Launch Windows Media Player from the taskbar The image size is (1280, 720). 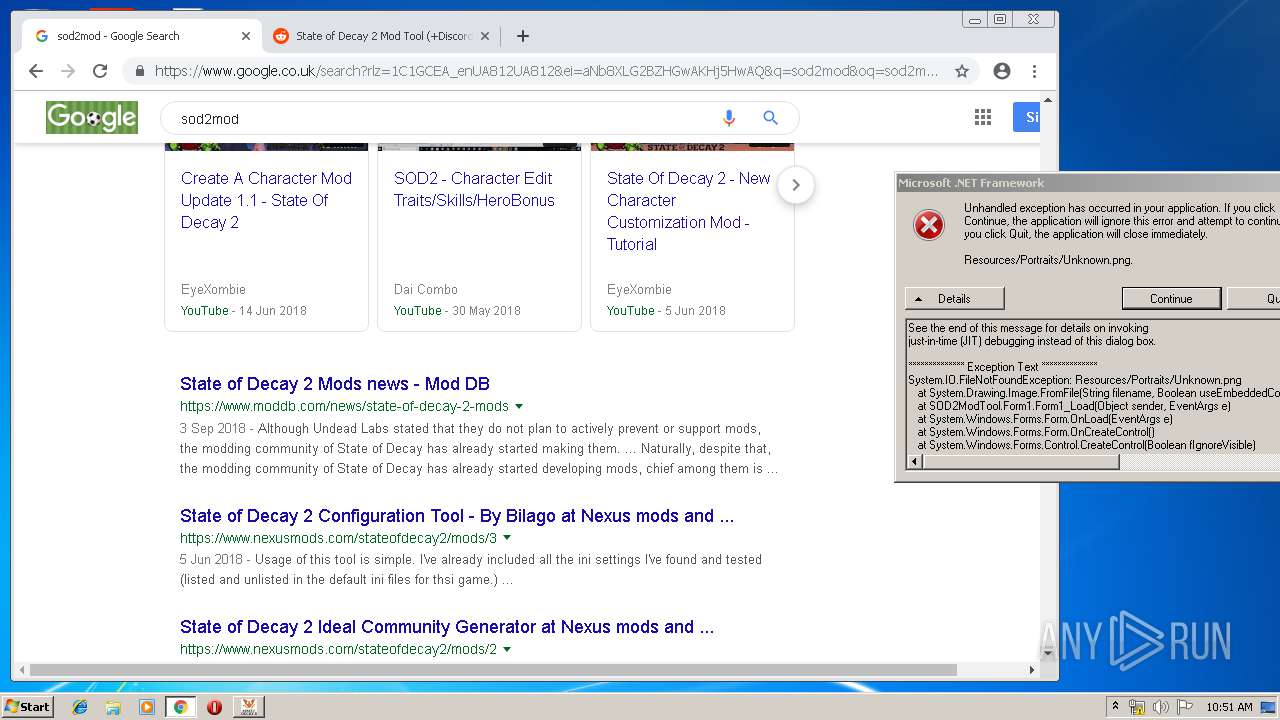click(x=147, y=707)
